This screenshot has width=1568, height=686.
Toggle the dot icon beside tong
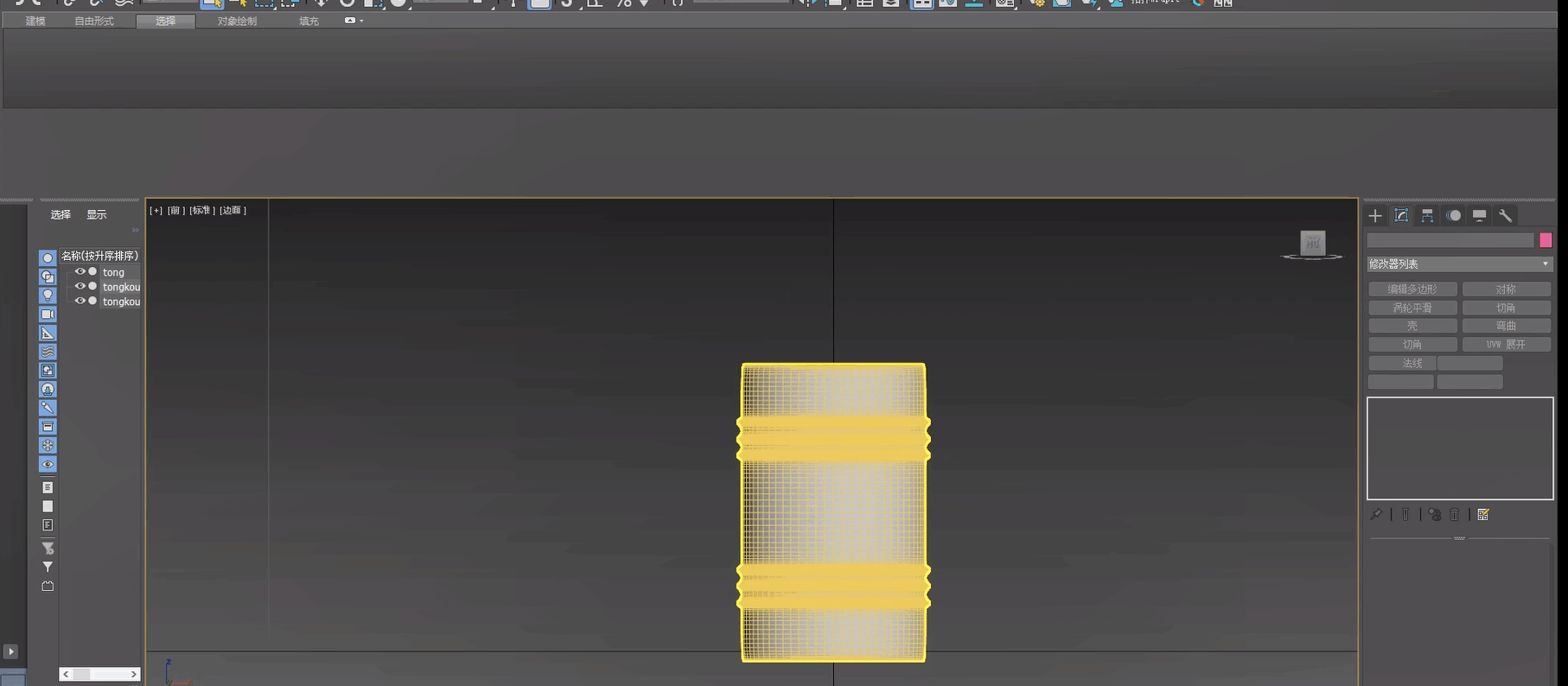[x=92, y=272]
